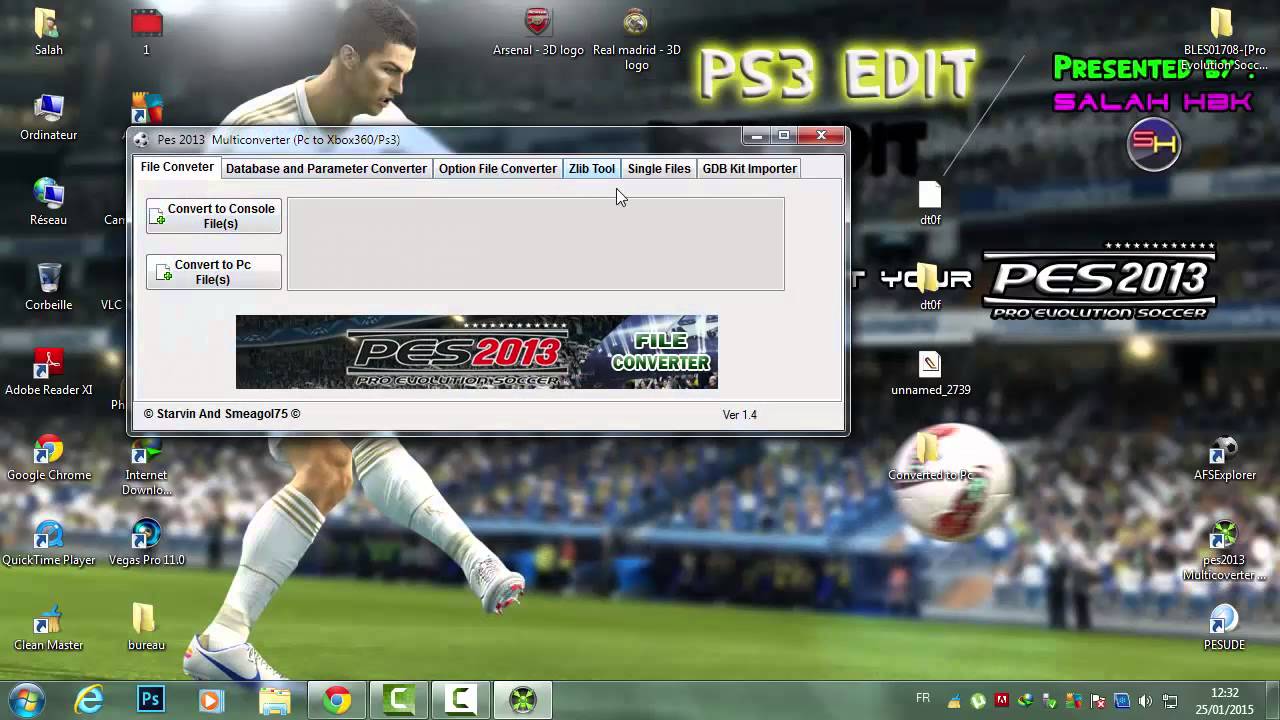This screenshot has height=720, width=1280.
Task: Click the Show desktop strip
Action: pyautogui.click(x=1272, y=700)
